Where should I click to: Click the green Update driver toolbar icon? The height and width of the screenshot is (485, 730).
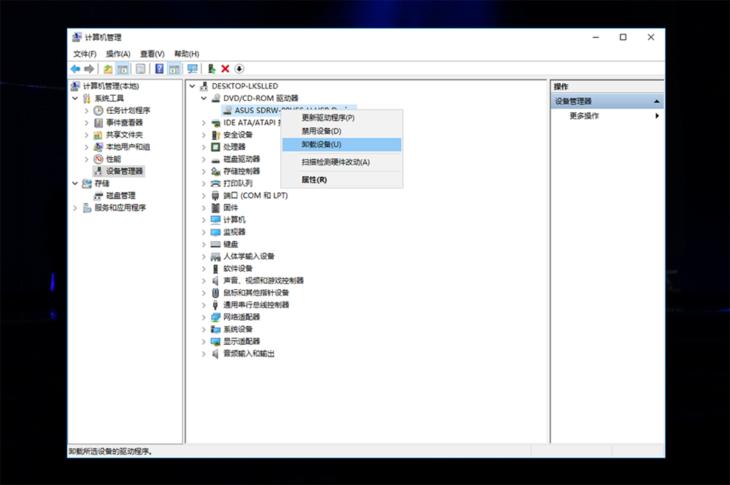(211, 69)
